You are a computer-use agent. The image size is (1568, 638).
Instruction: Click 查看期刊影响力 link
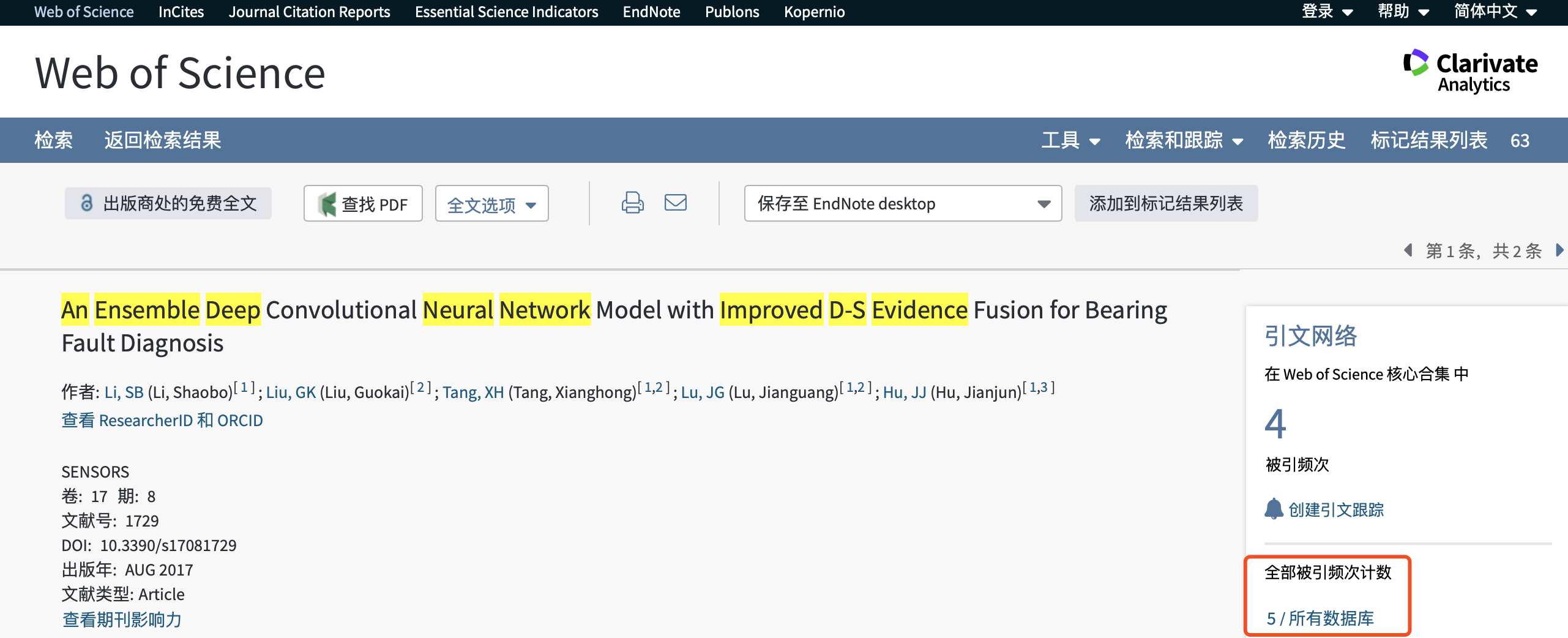pos(122,620)
